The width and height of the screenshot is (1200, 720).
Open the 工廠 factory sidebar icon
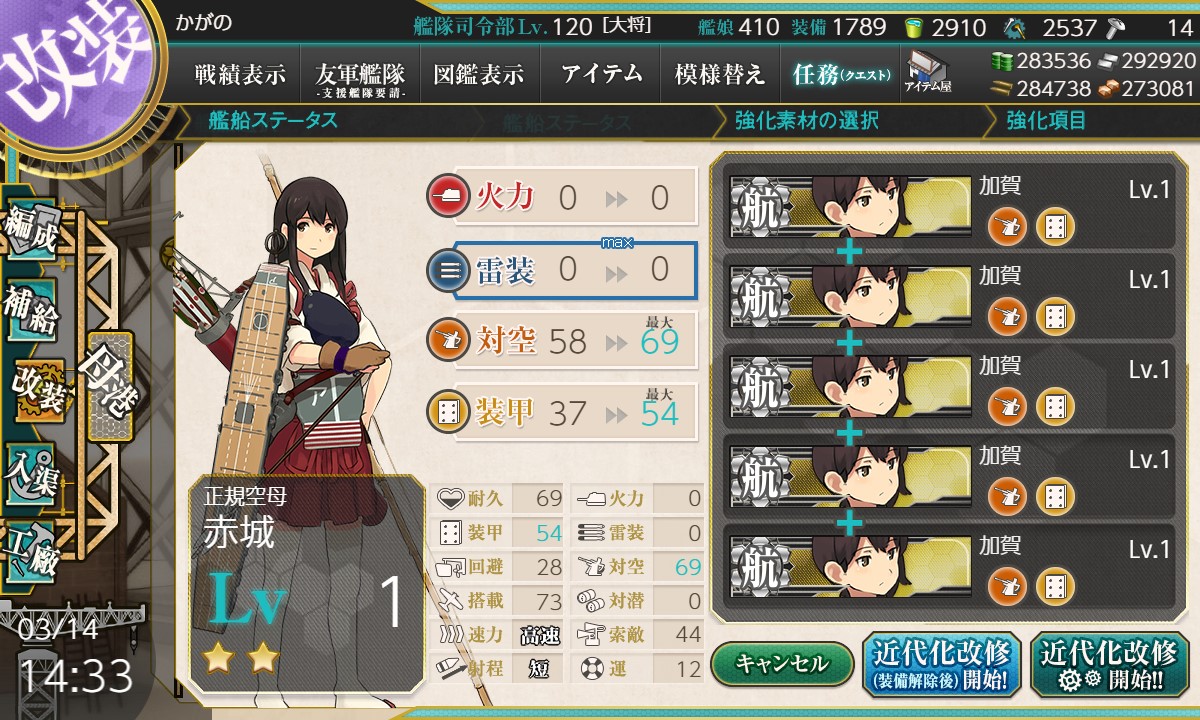(x=30, y=552)
